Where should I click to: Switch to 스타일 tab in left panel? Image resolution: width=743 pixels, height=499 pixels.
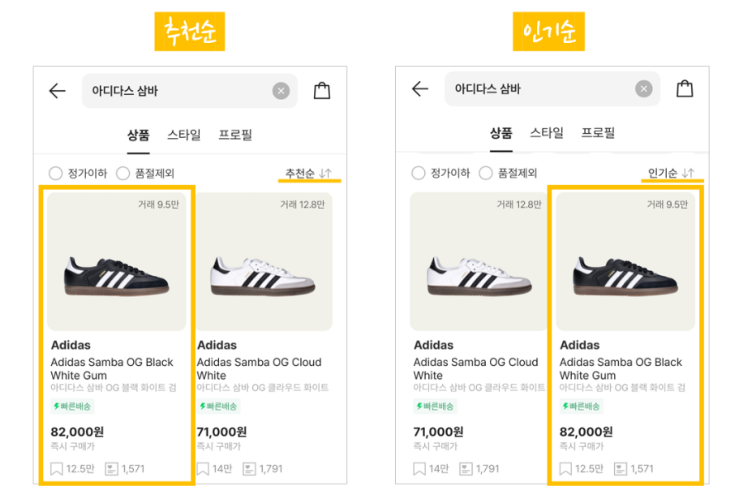tap(184, 134)
